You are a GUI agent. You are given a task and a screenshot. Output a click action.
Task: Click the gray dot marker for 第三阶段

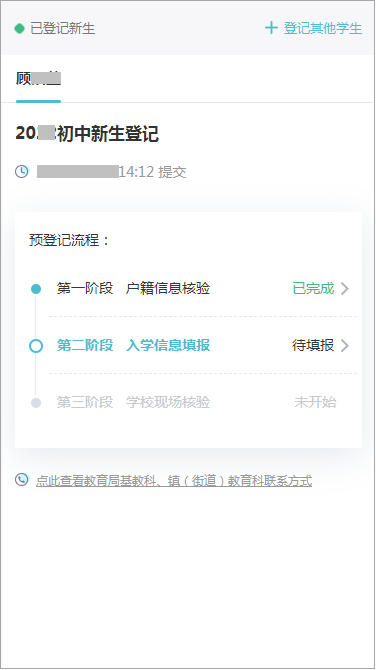click(36, 403)
